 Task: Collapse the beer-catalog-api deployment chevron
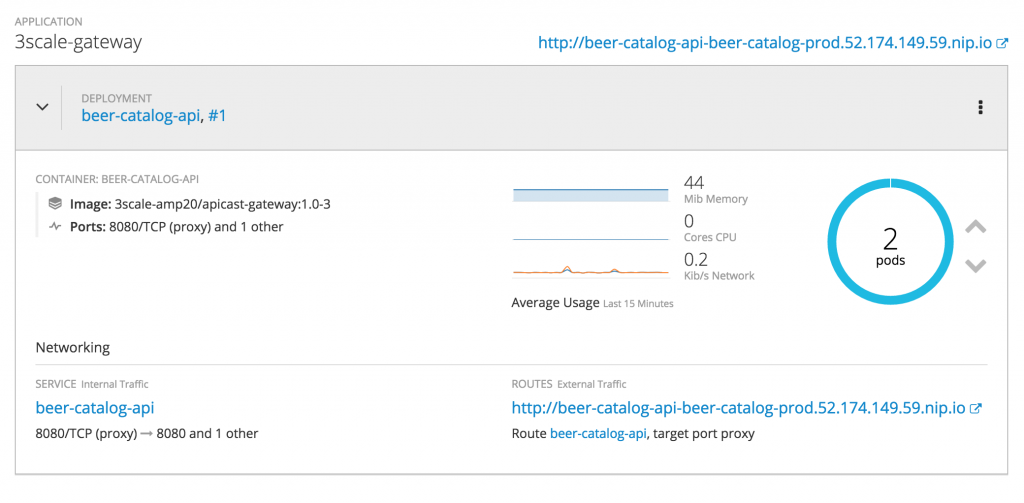pos(42,107)
